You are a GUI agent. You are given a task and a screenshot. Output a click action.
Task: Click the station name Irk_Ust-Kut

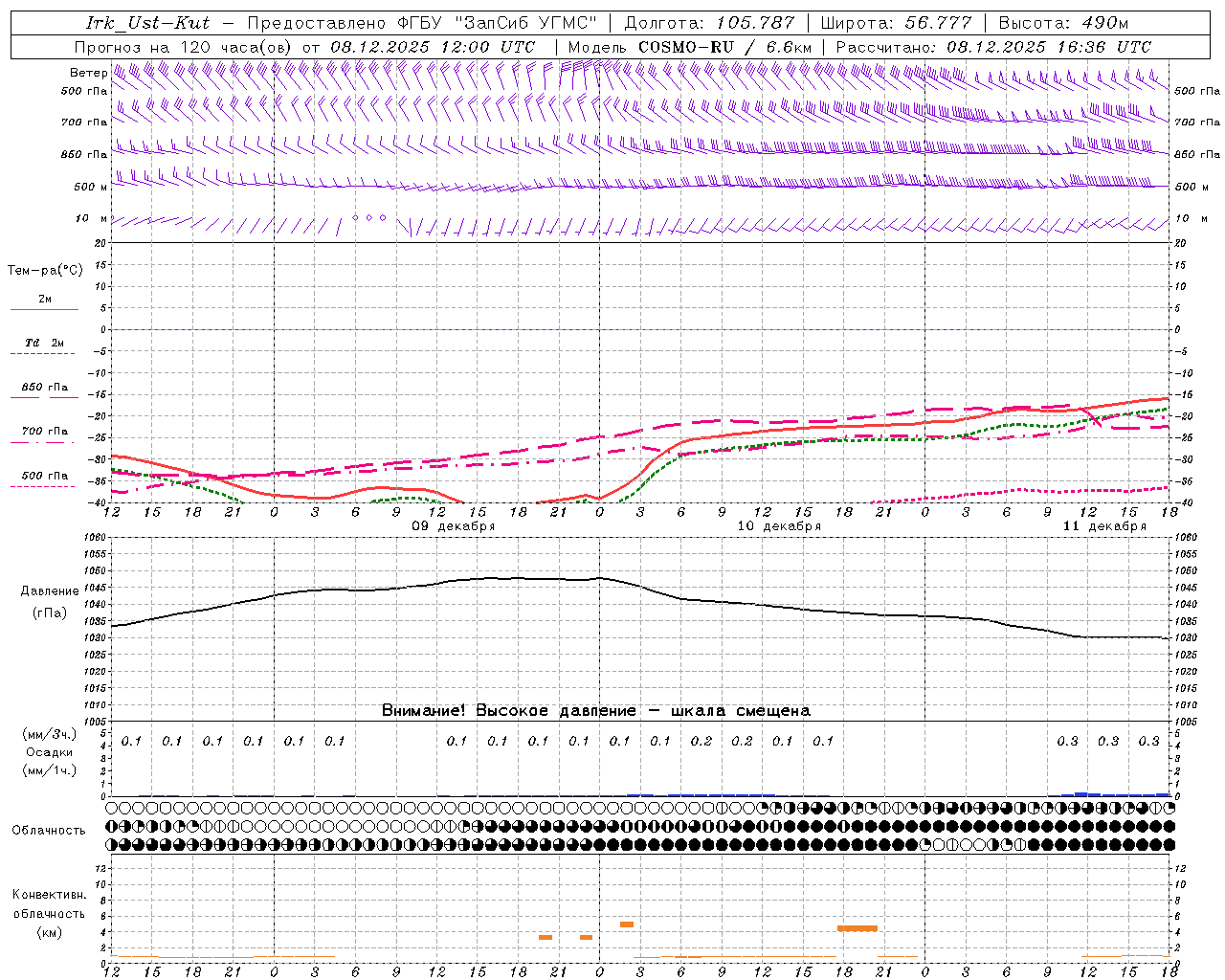point(146,23)
